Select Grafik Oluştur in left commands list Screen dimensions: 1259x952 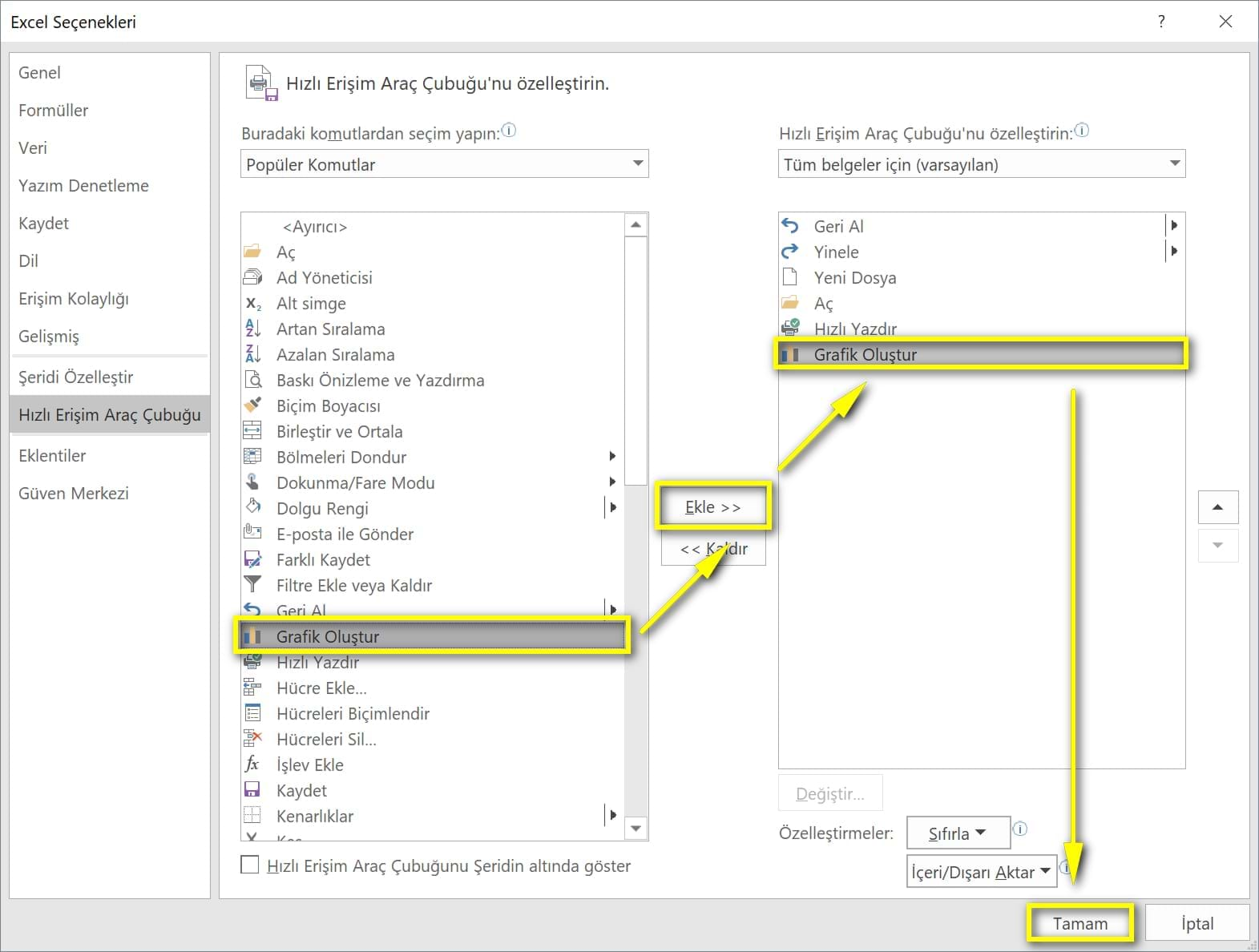point(433,636)
